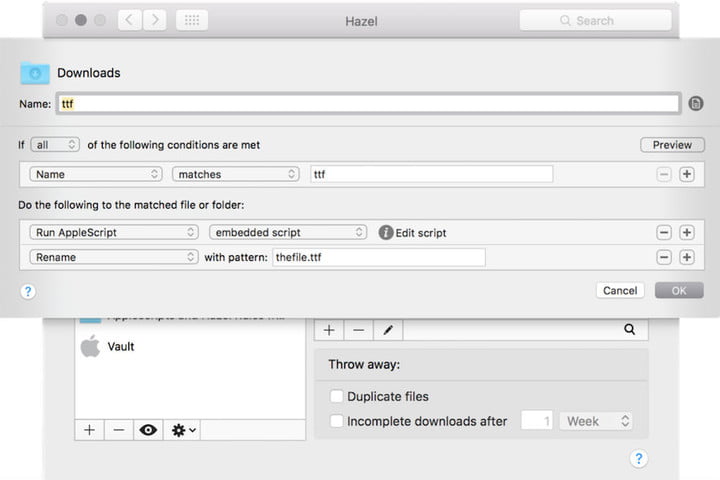
Task: Edit the rule Name field containing ttf
Action: click(368, 104)
